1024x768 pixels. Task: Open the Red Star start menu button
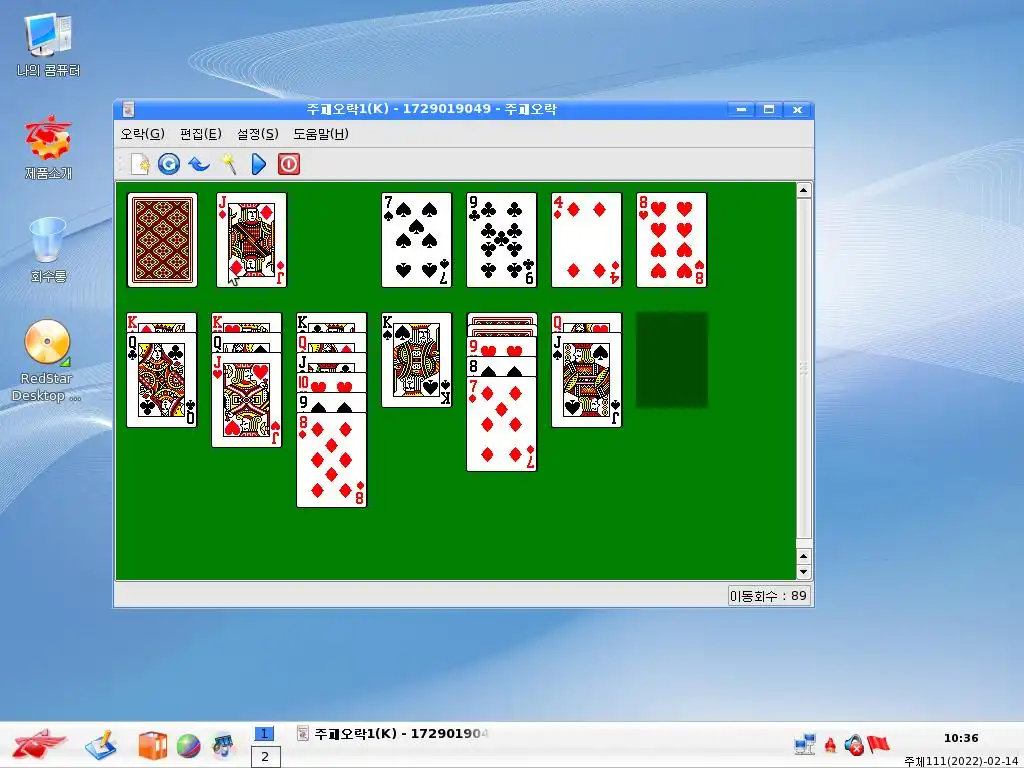click(x=38, y=745)
